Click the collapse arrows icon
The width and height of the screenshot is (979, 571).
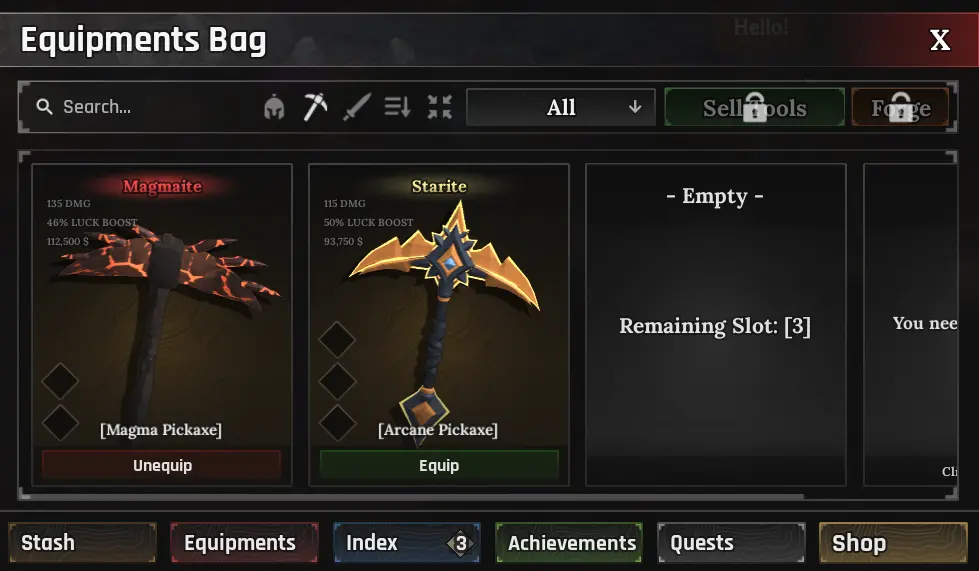coord(440,107)
